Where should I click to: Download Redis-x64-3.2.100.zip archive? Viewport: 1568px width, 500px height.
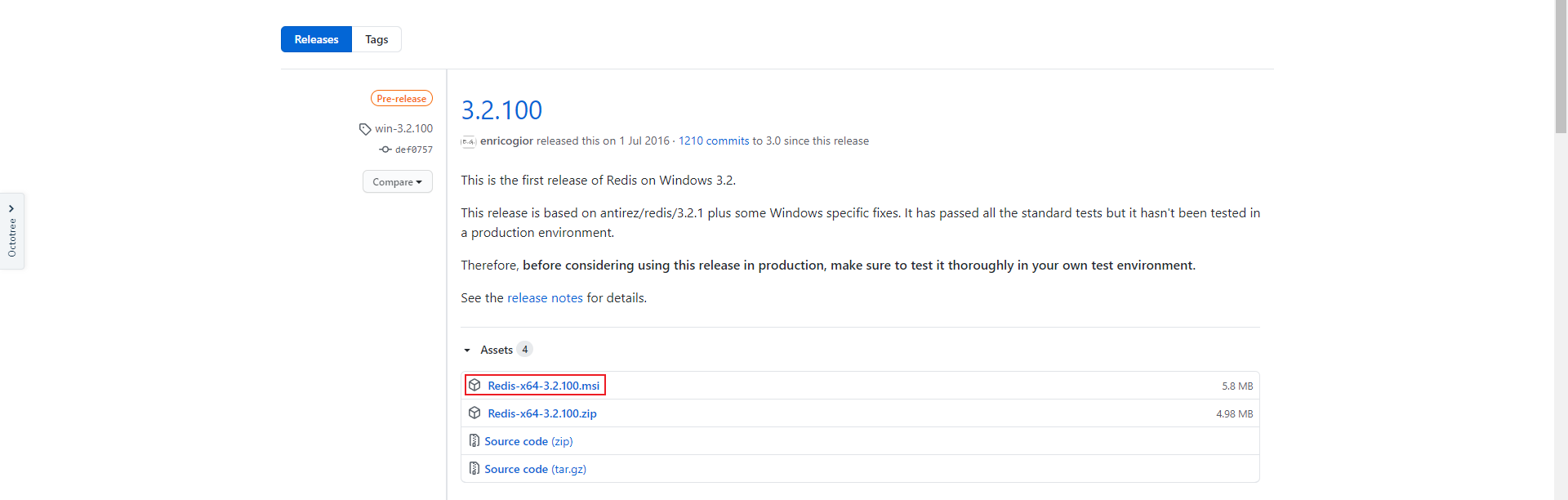pyautogui.click(x=541, y=413)
